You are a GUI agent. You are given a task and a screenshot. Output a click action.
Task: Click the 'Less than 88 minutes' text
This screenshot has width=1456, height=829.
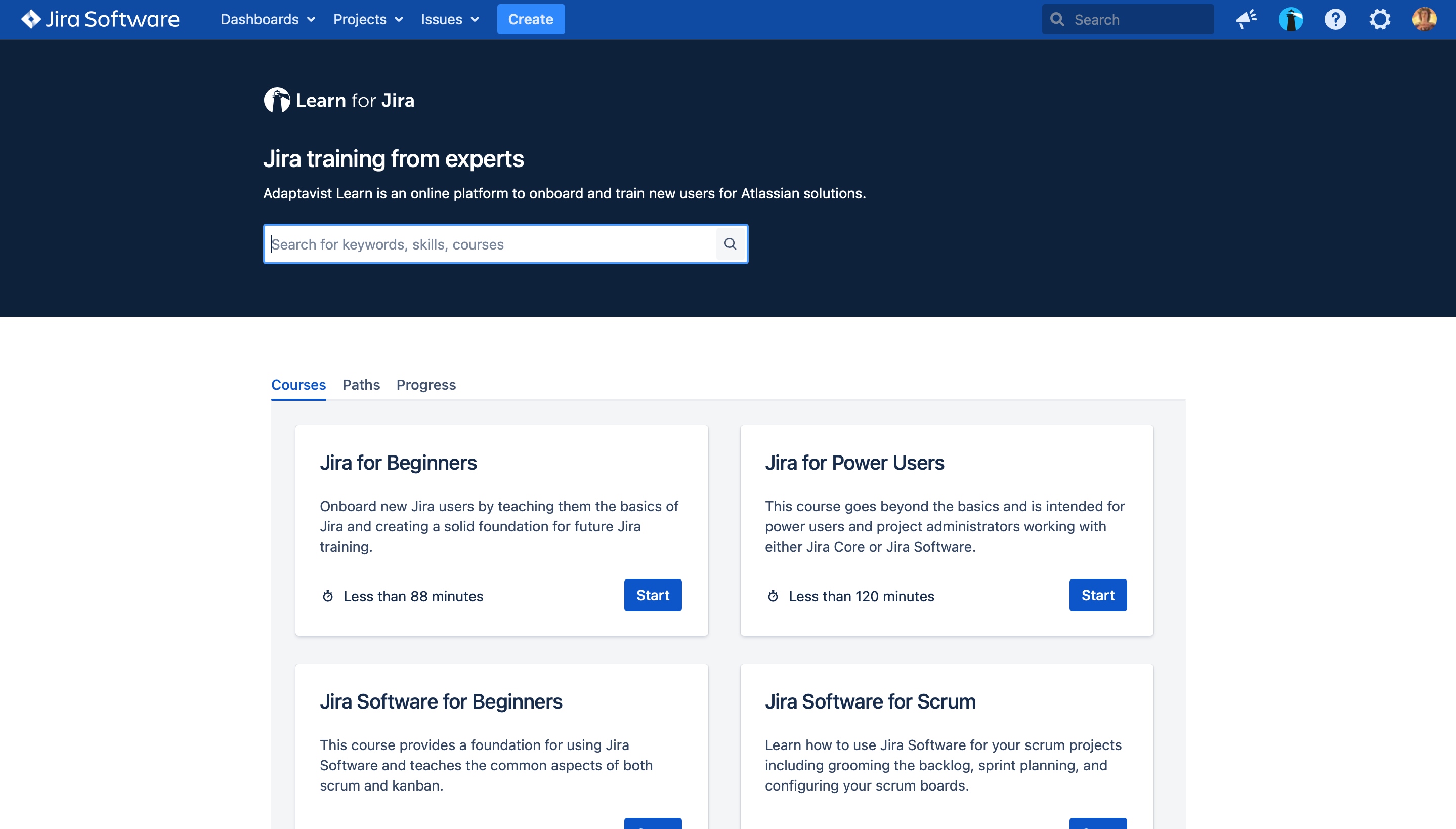tap(414, 596)
